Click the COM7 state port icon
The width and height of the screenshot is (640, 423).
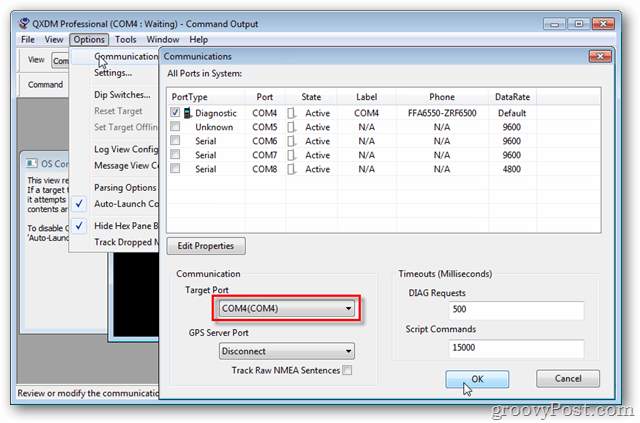(x=291, y=155)
